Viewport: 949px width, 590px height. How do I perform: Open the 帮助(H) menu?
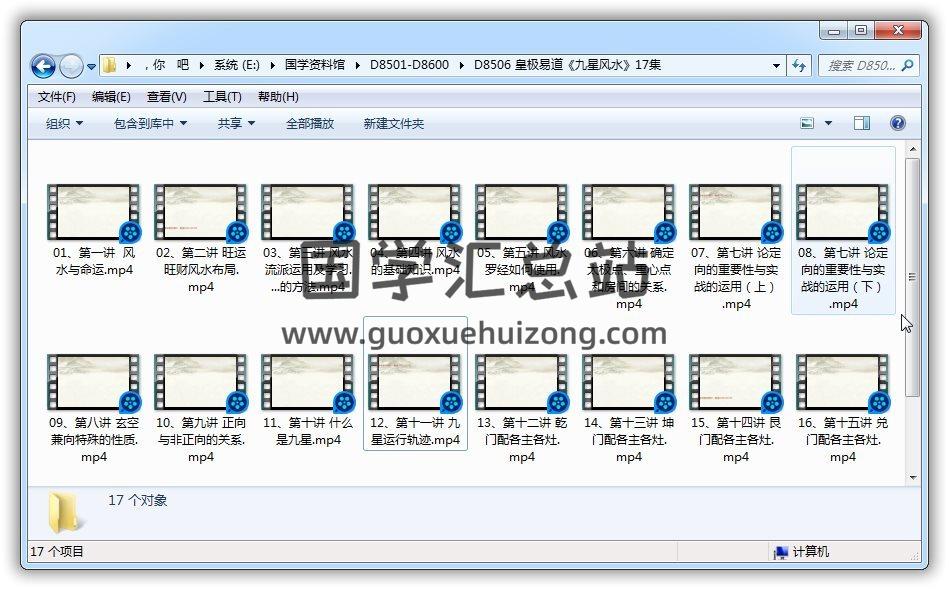pos(278,97)
